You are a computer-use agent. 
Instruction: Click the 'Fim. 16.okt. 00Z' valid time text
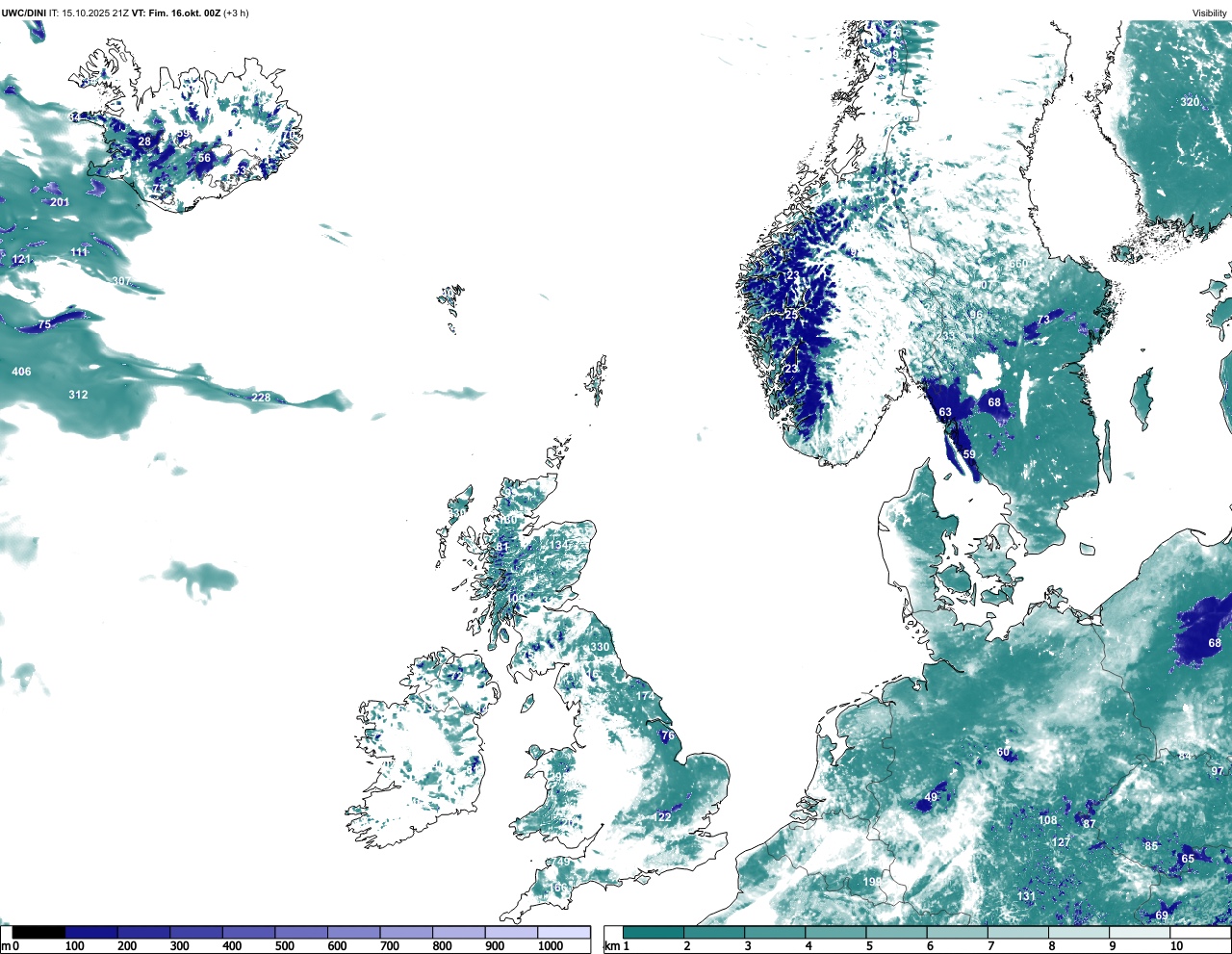click(184, 13)
